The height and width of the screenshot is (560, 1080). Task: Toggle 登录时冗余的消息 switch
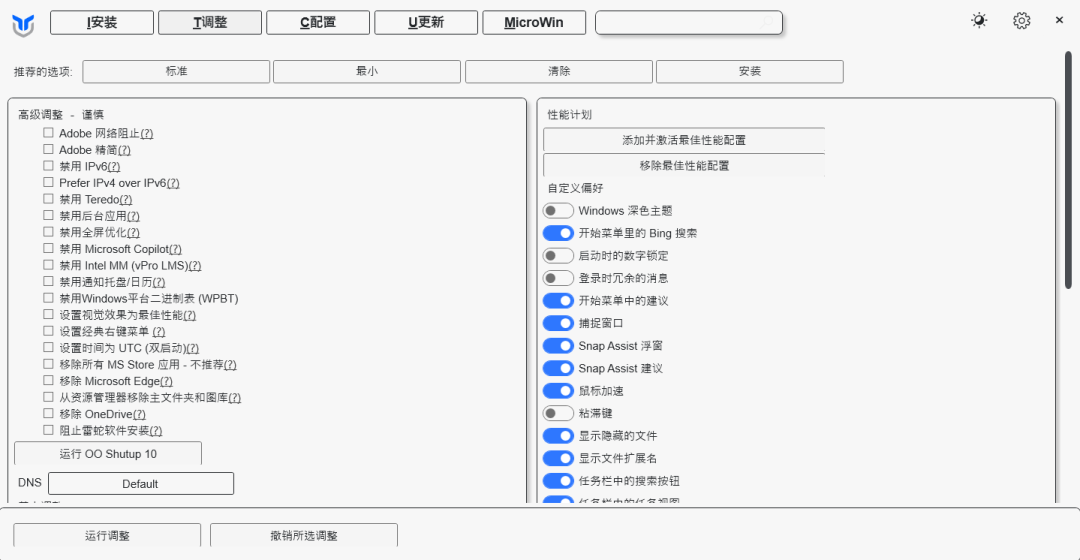click(x=558, y=278)
